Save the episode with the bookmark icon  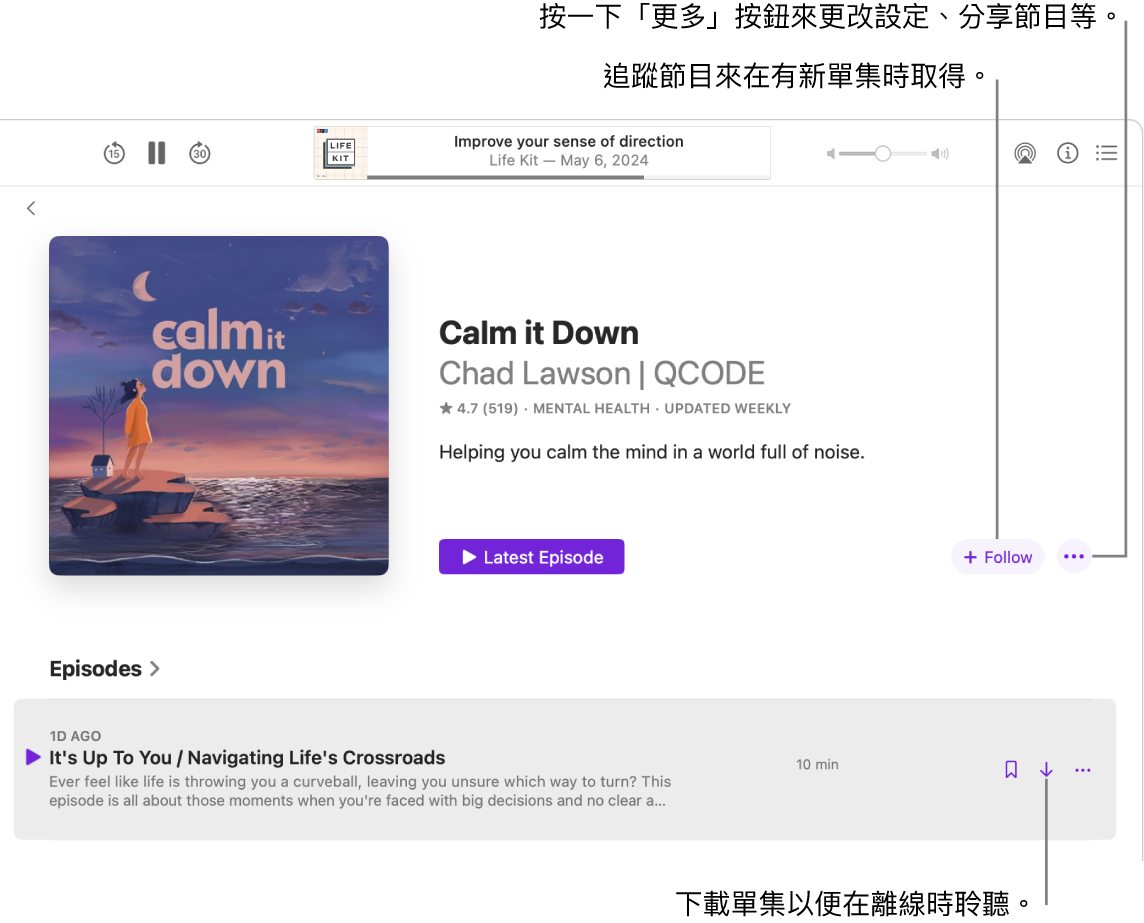[1010, 769]
